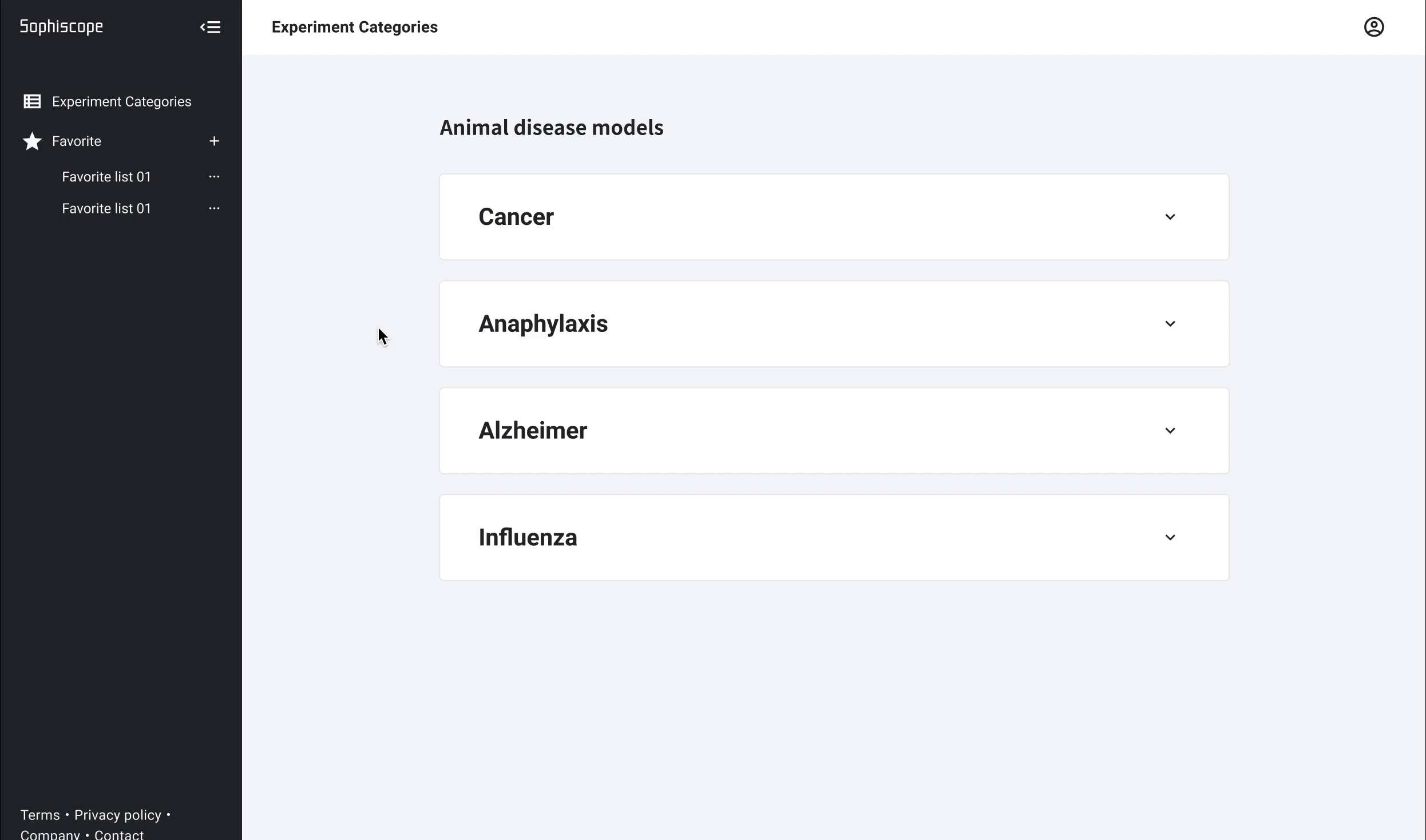This screenshot has width=1426, height=840.
Task: Click the Experiment Categories list icon
Action: 32,102
